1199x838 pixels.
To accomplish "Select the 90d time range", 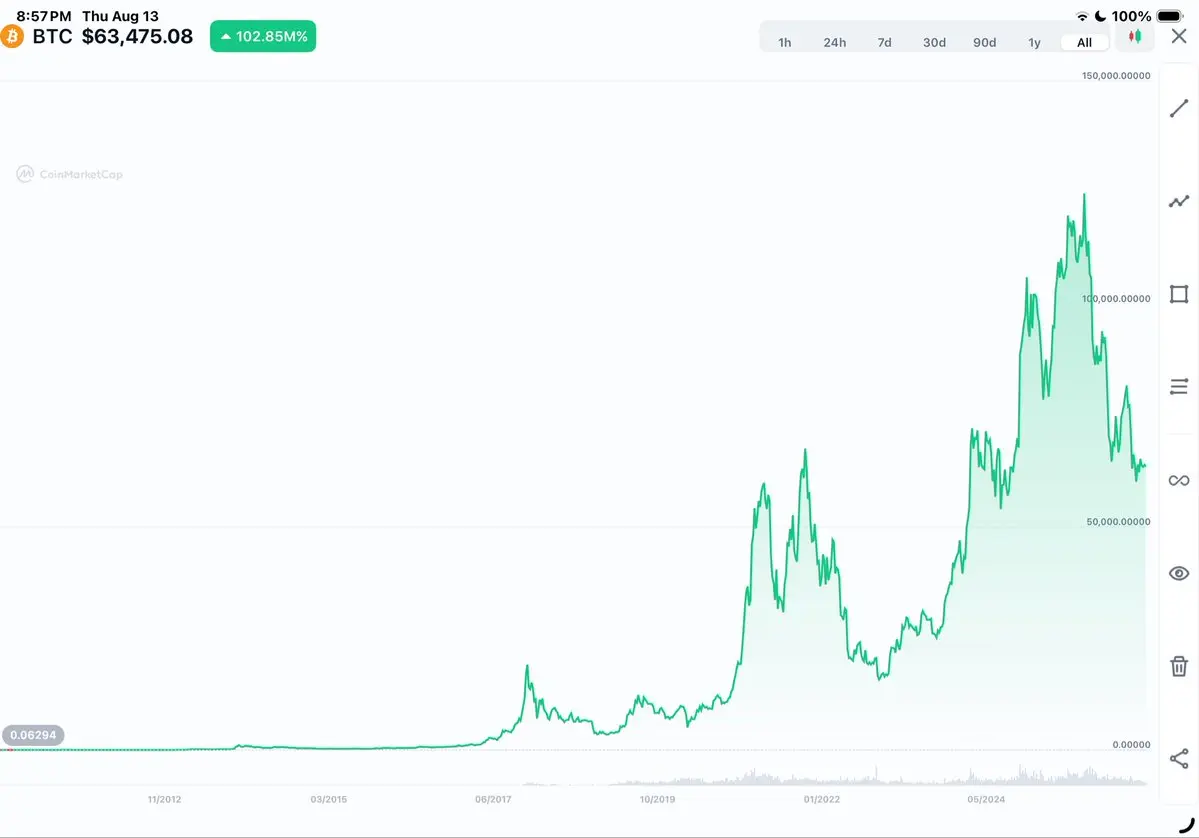I will coord(984,43).
